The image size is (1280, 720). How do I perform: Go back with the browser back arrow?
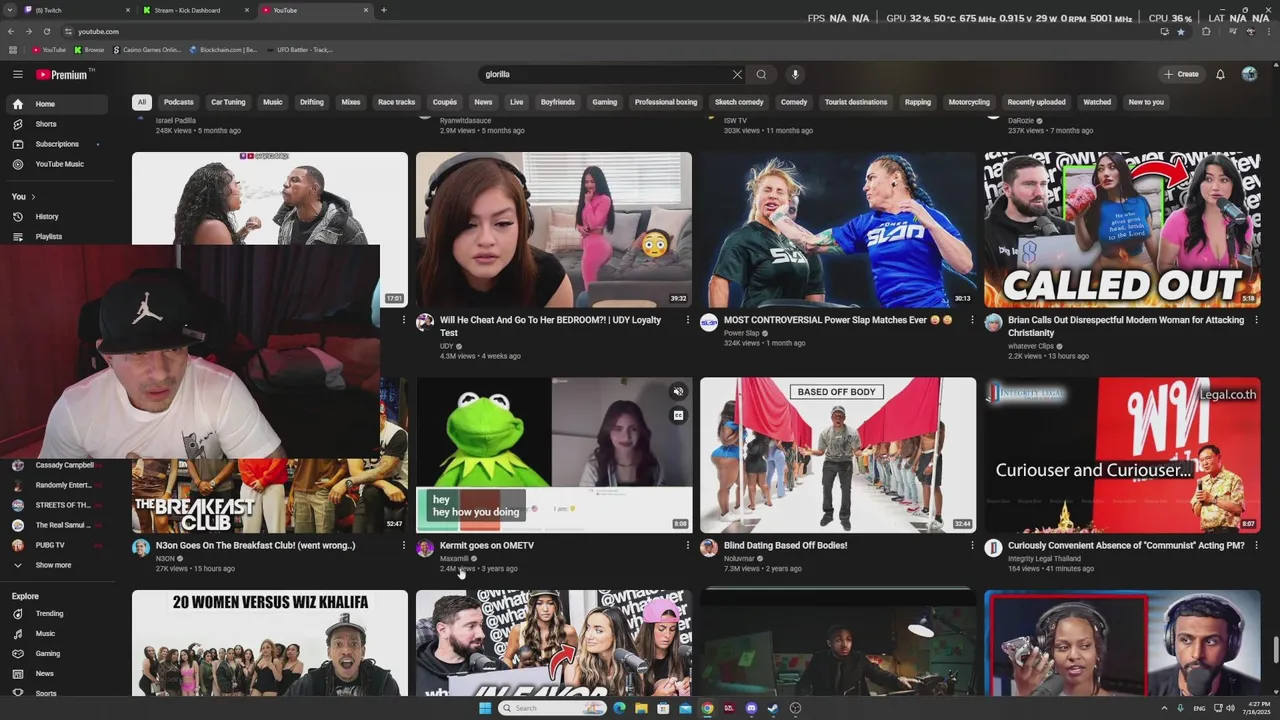[x=11, y=31]
